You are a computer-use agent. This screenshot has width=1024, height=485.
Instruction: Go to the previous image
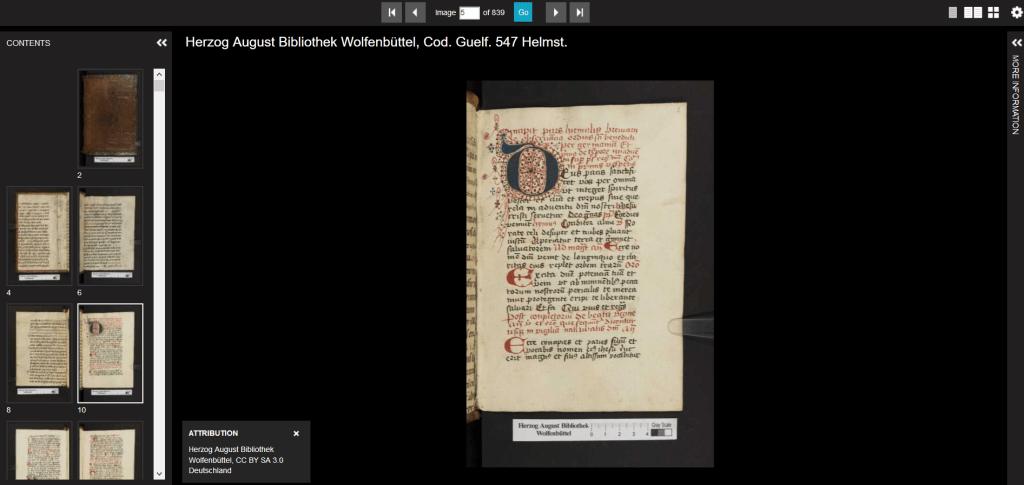(416, 12)
